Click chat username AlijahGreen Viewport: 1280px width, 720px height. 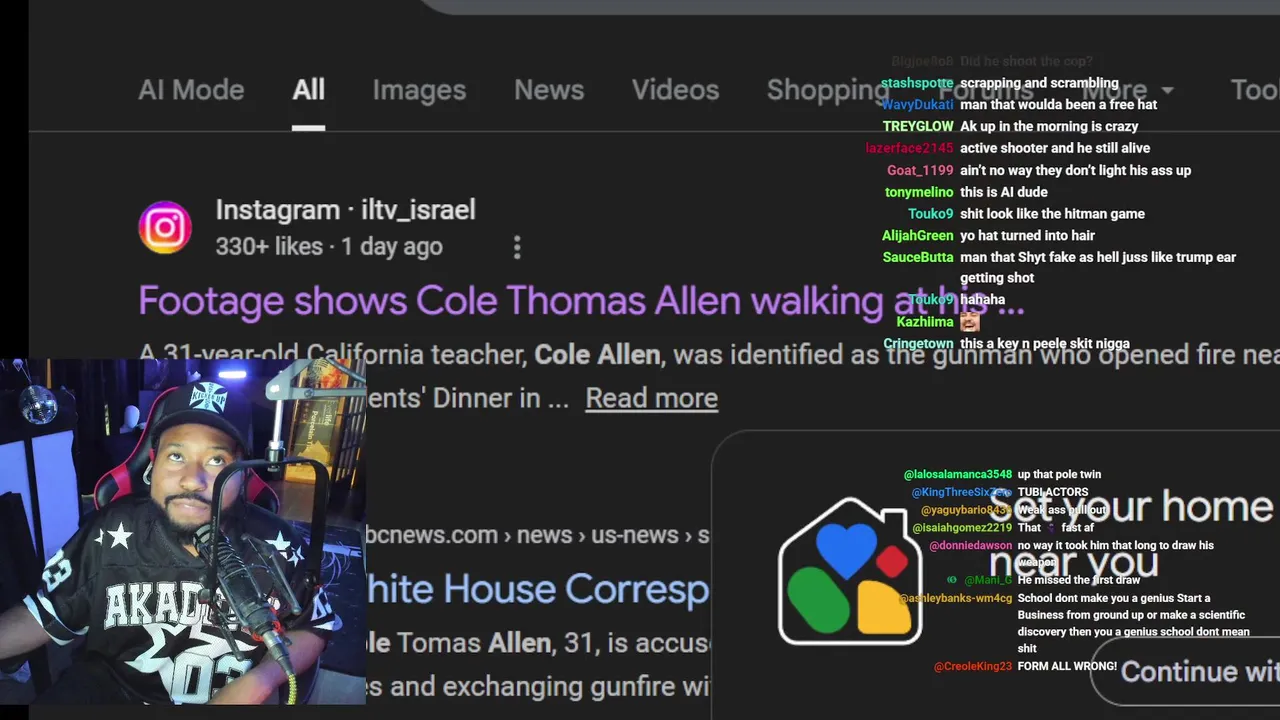pos(918,235)
